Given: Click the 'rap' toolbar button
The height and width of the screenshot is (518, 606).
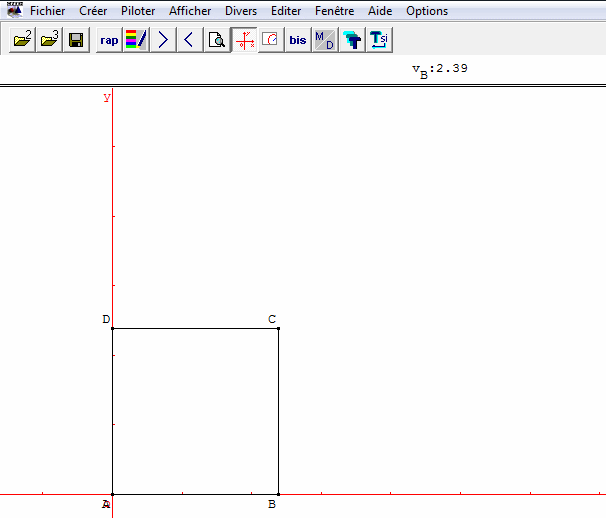Looking at the screenshot, I should [109, 40].
